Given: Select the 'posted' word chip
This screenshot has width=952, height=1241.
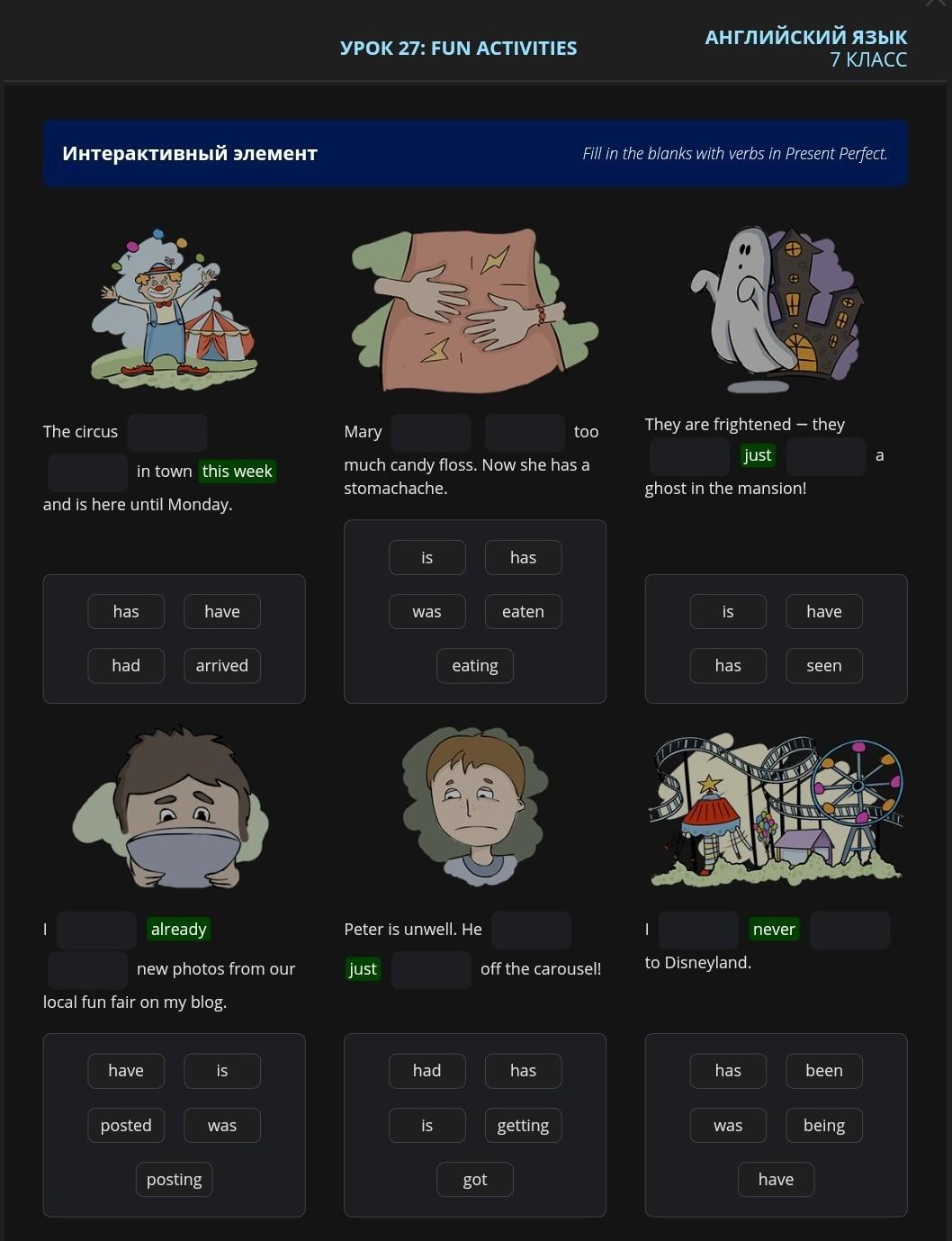Looking at the screenshot, I should [126, 1126].
